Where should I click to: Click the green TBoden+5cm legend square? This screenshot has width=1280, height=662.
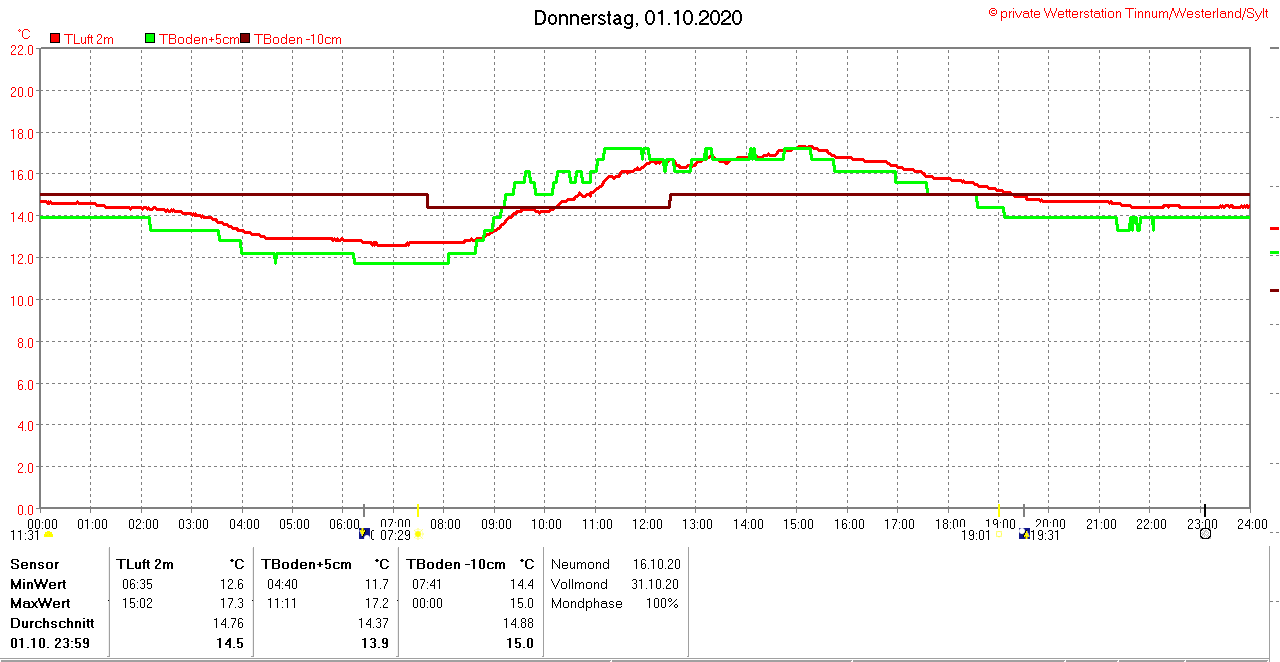point(150,39)
